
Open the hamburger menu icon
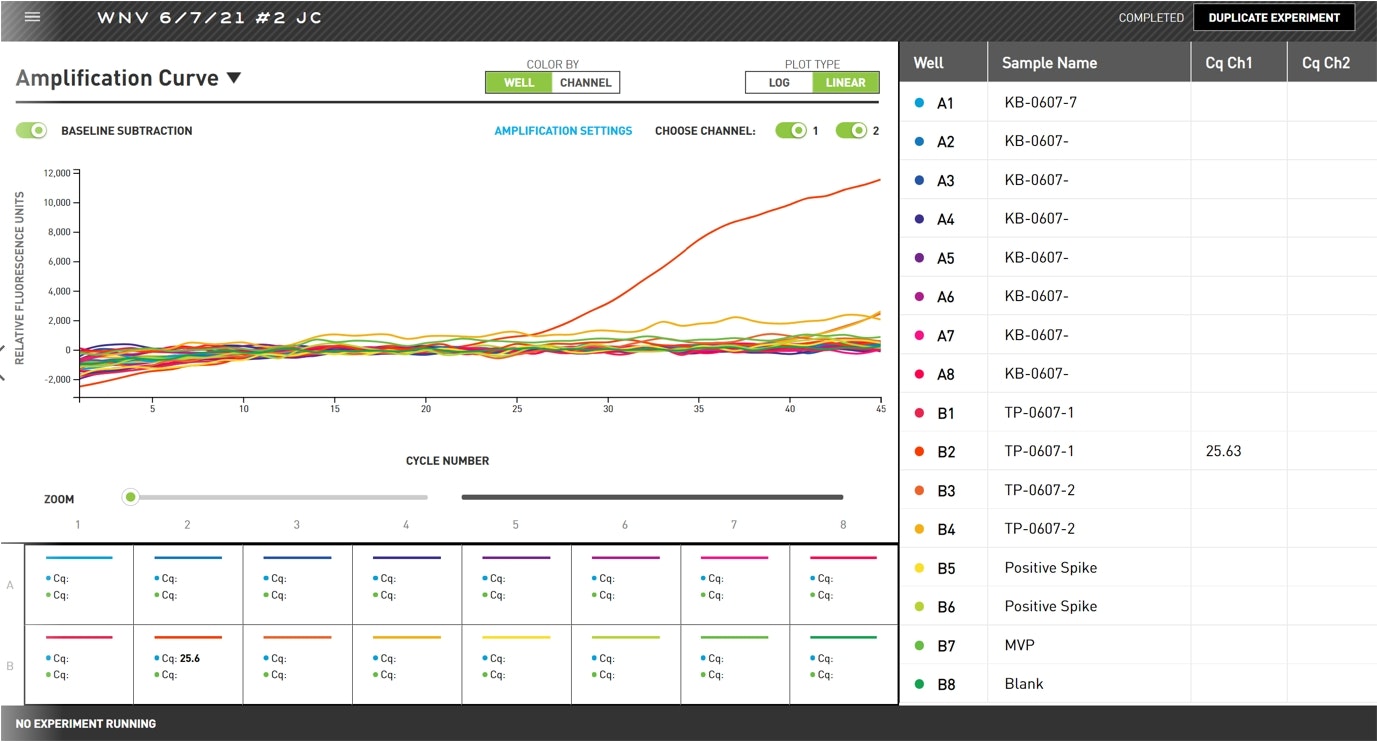pos(33,17)
